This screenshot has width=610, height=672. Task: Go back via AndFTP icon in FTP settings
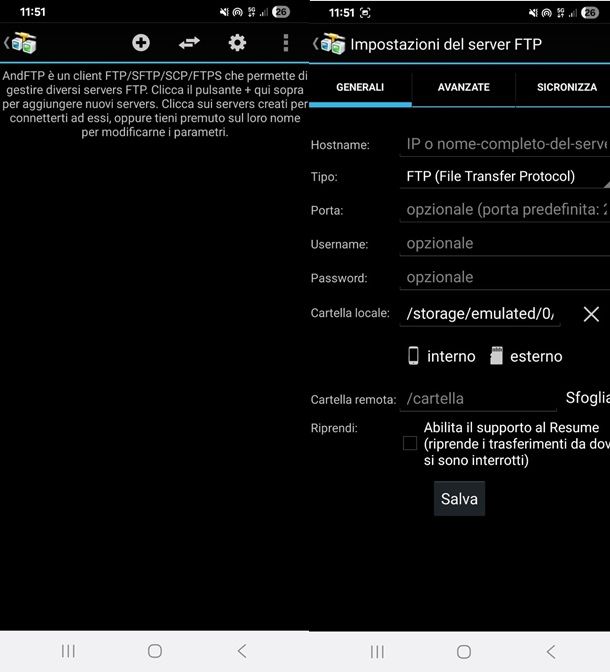pyautogui.click(x=332, y=44)
